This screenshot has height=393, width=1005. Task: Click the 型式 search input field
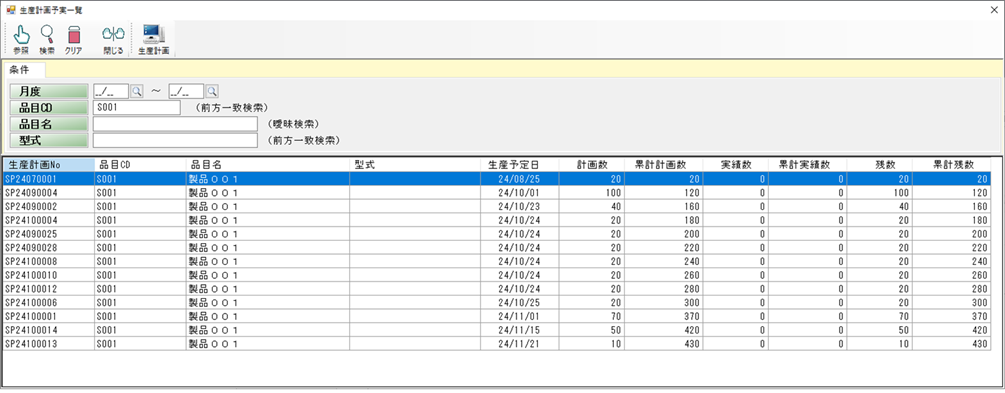point(175,140)
